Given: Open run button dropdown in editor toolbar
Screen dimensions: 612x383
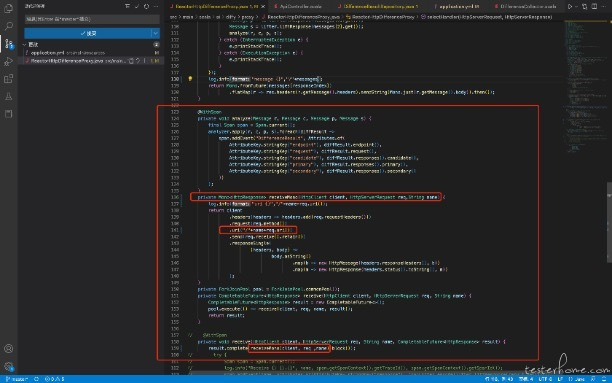Looking at the screenshot, I should coord(576,6).
